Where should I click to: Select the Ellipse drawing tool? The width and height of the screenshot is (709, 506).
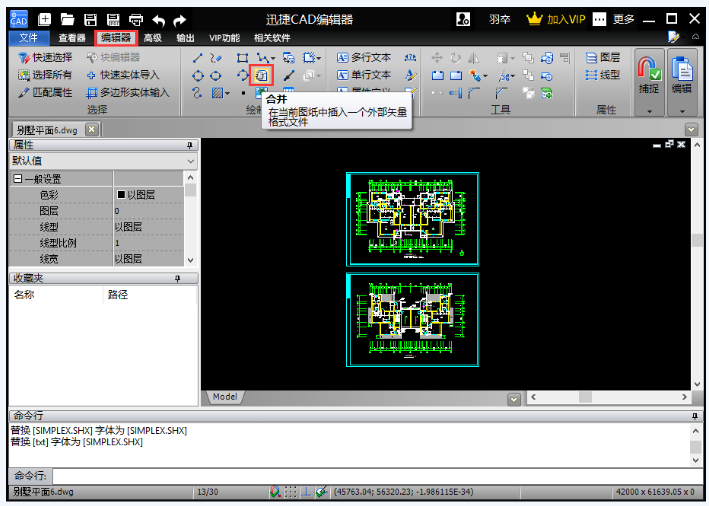(216, 76)
